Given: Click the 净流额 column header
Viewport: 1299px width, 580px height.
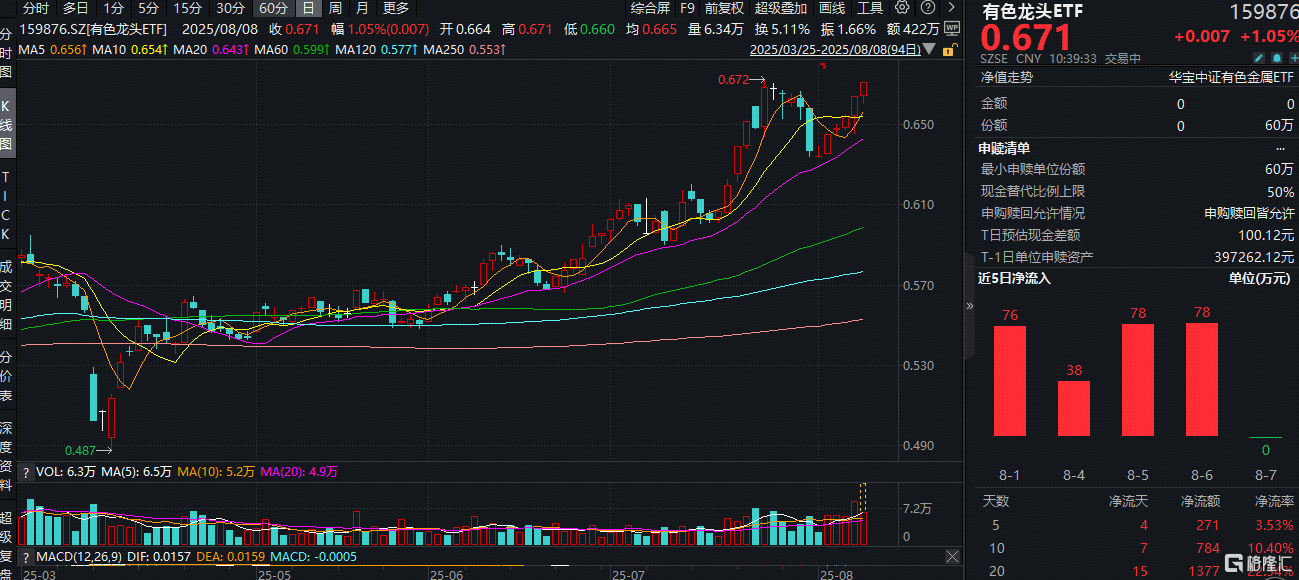Looking at the screenshot, I should coord(1200,501).
